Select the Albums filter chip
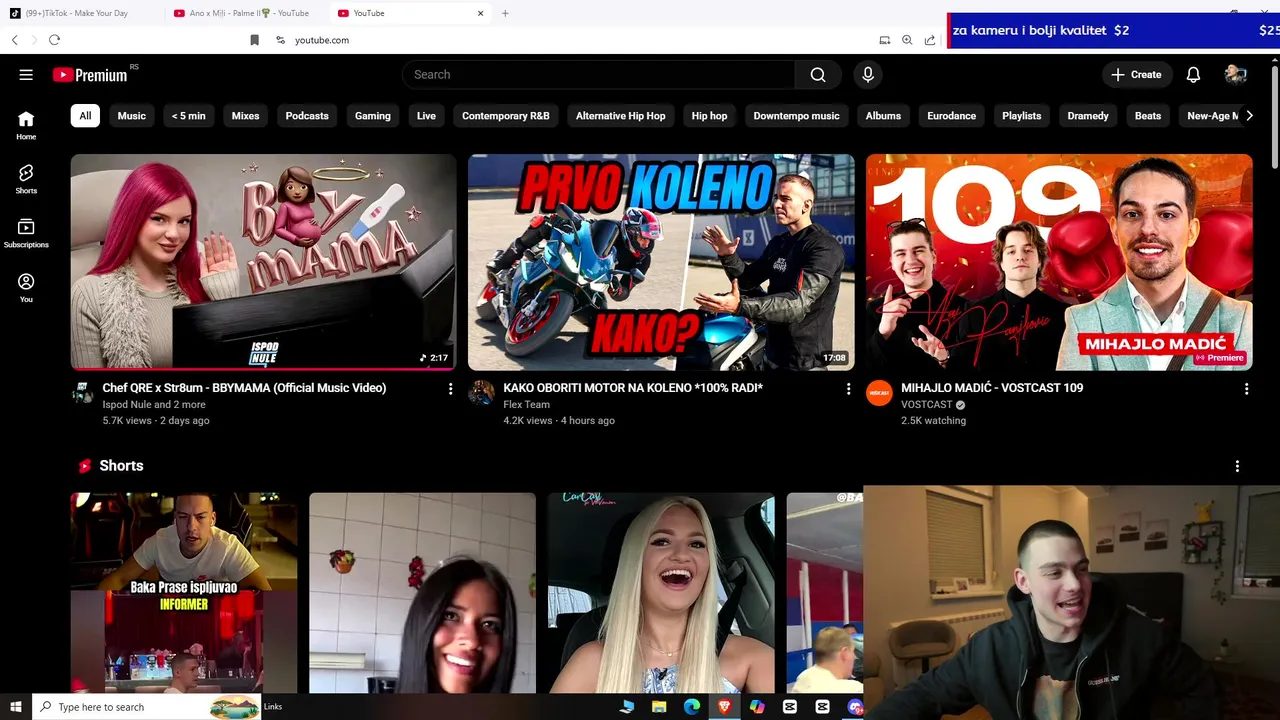 (883, 116)
